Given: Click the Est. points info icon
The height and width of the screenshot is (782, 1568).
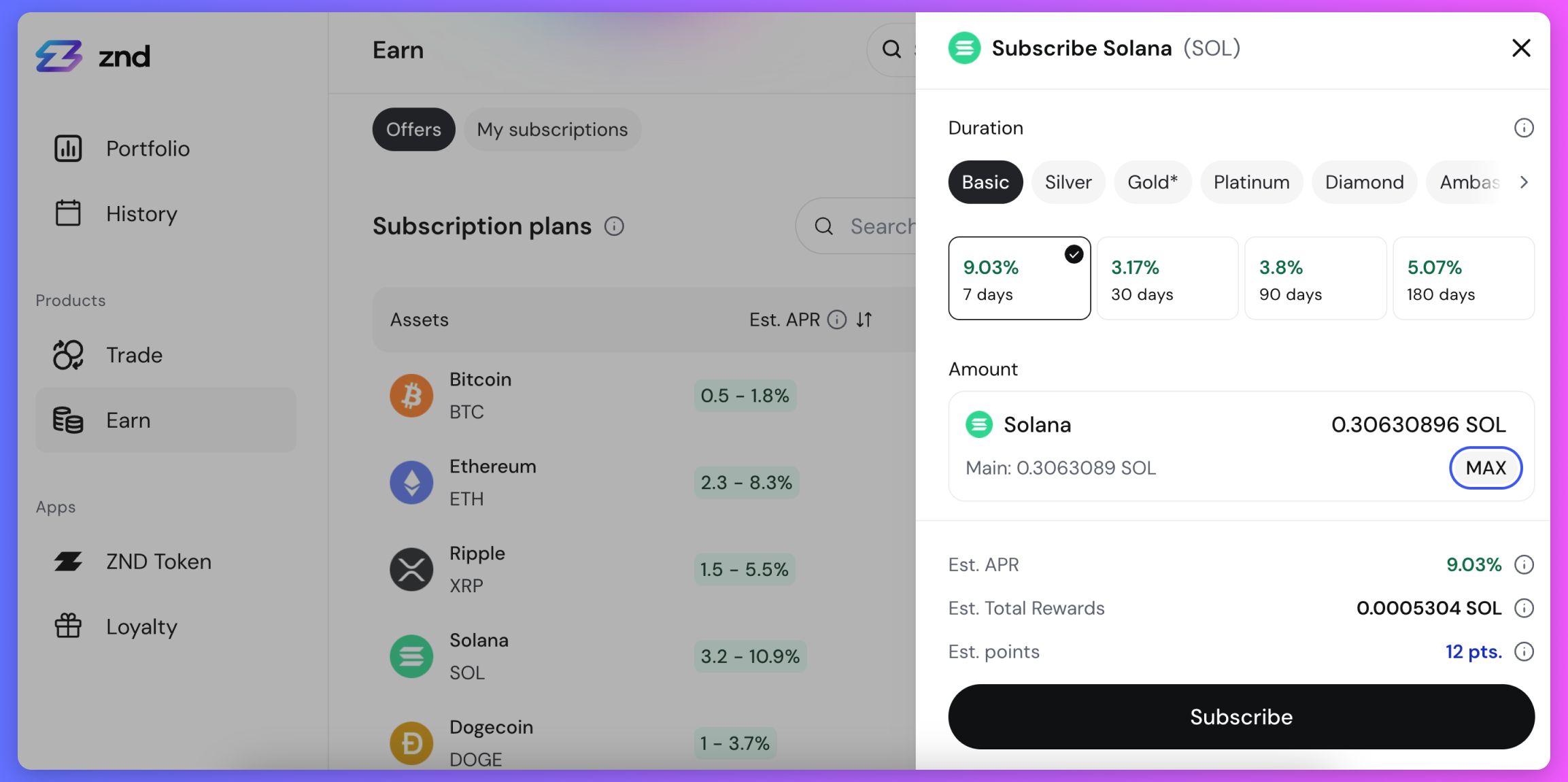Looking at the screenshot, I should pos(1524,651).
